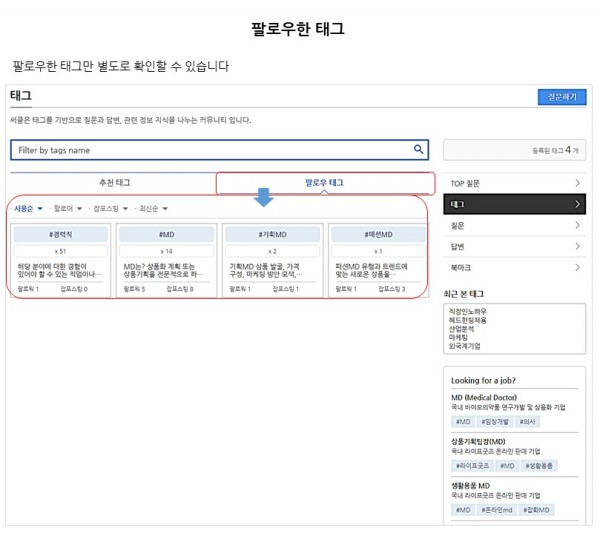Switch to the 팔로우 태그 tab
The image size is (600, 533).
(324, 183)
